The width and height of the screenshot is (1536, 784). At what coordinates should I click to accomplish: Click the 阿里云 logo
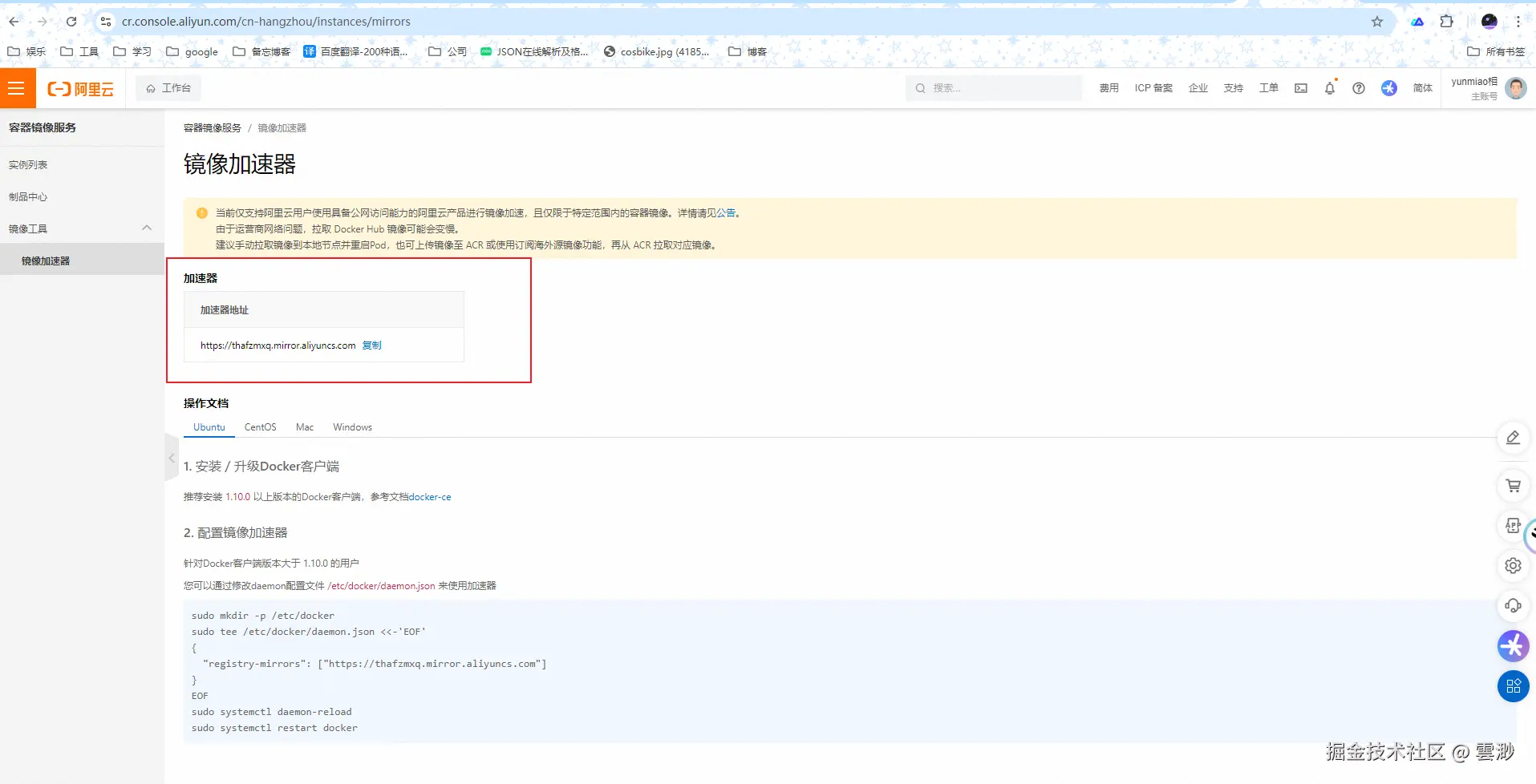[x=81, y=89]
